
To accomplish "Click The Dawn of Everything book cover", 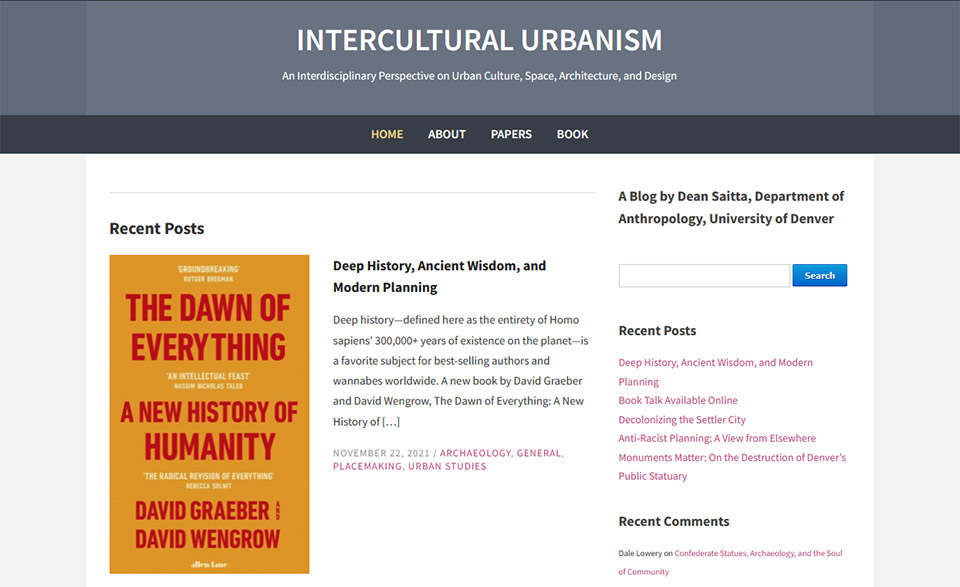I will coord(209,413).
